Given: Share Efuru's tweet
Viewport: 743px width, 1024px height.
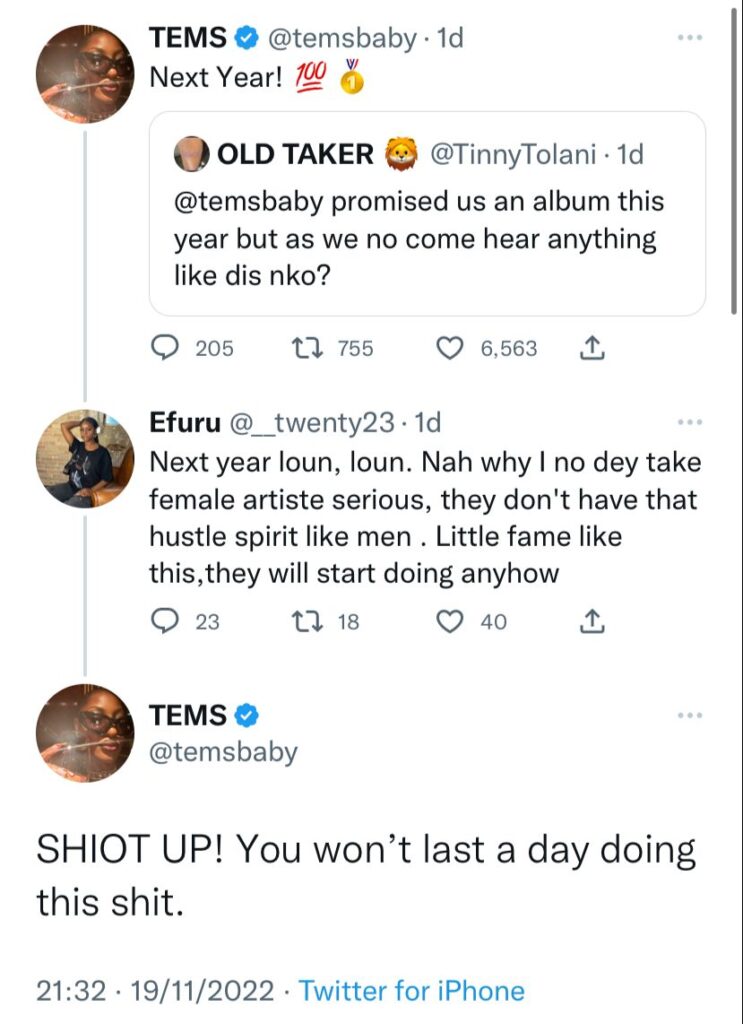Looking at the screenshot, I should point(591,621).
